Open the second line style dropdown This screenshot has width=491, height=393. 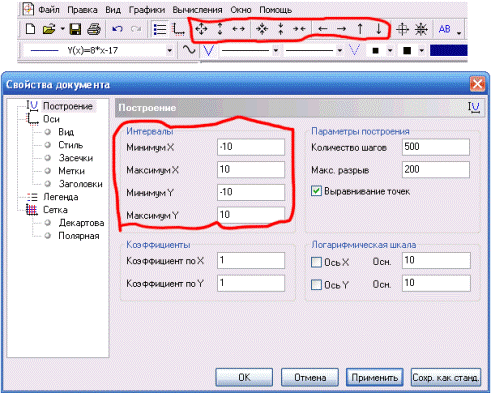(340, 51)
